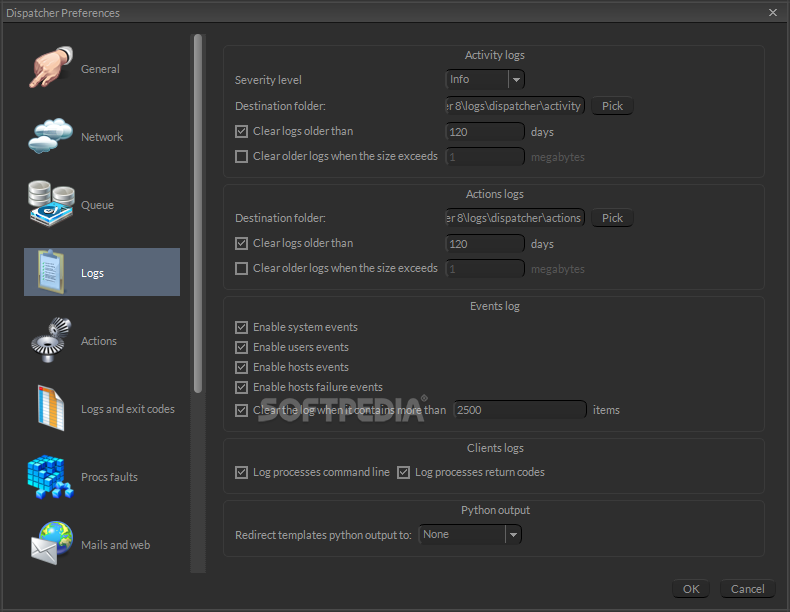This screenshot has width=790, height=612.
Task: Close the Dispatcher Preferences window
Action: (773, 13)
